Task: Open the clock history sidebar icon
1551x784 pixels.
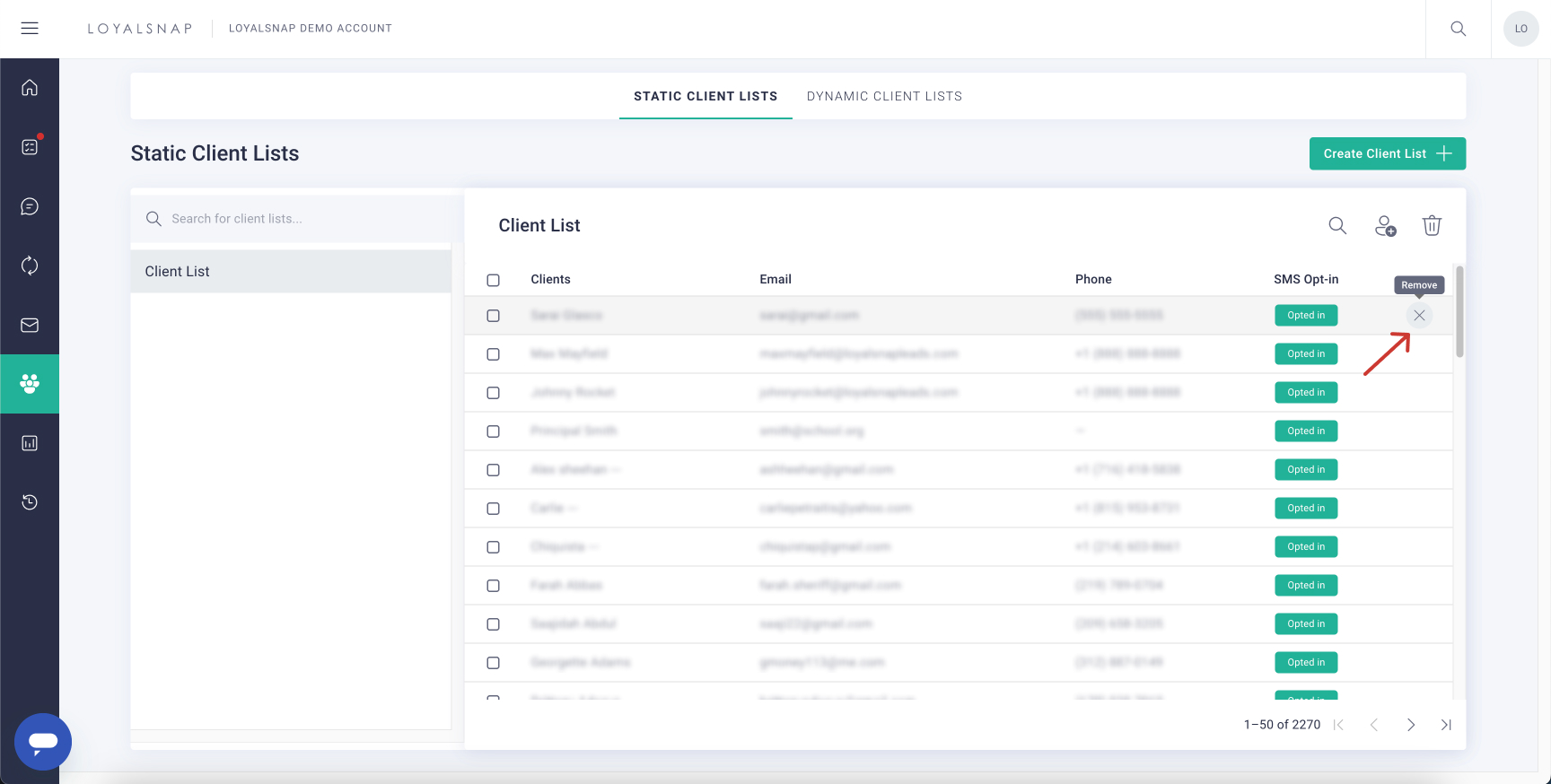Action: 30,502
